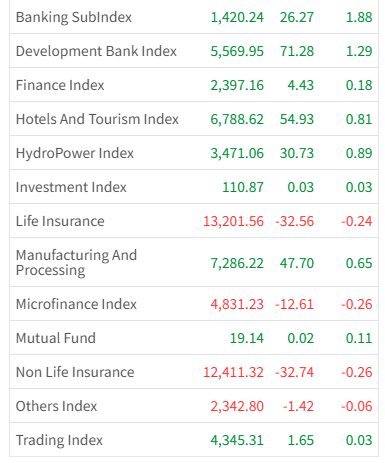Click Banking SubIndex value 1,420.24
Viewport: 385px width, 463px height.
237,17
